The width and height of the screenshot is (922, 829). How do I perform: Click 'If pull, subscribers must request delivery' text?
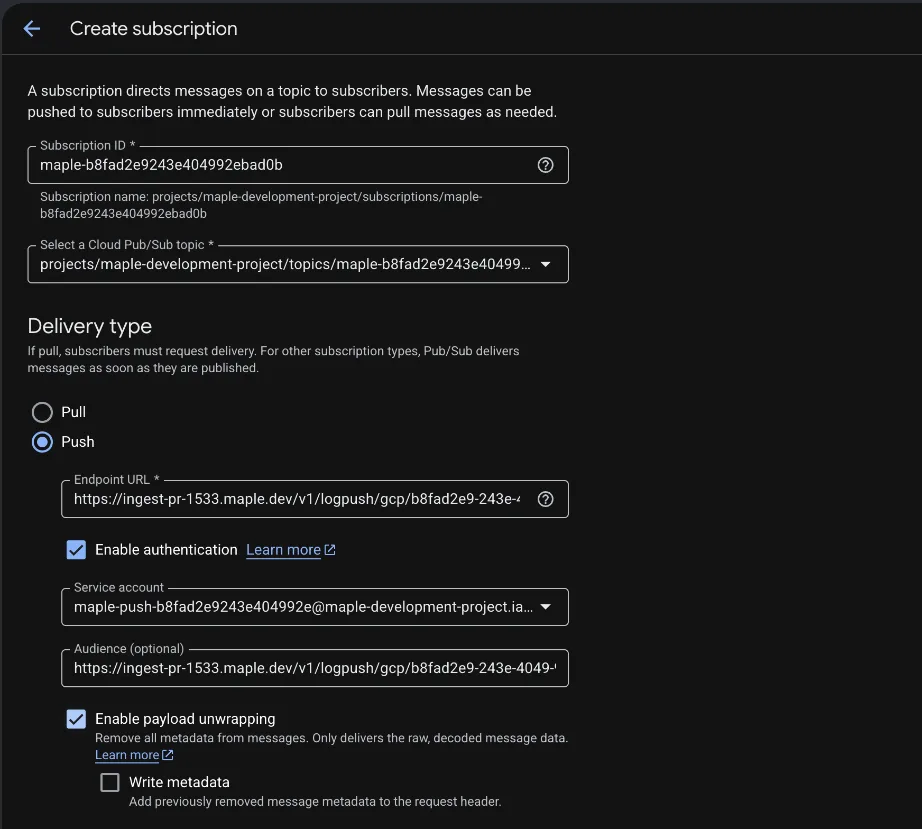[273, 359]
